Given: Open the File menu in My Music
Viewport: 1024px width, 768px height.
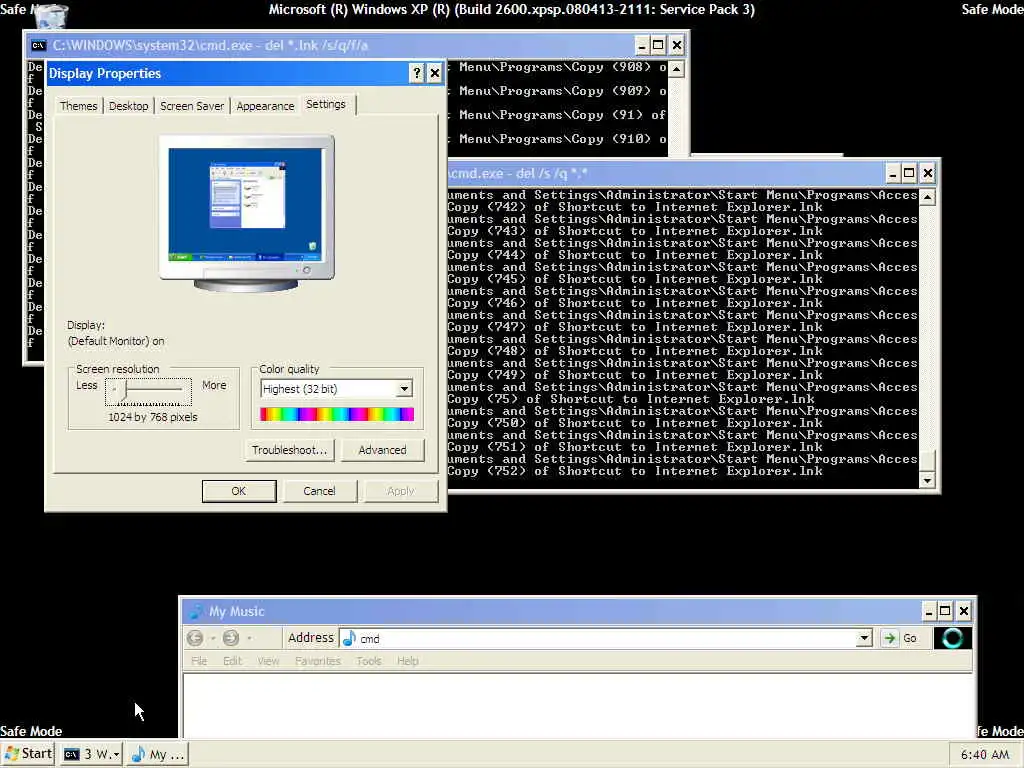Looking at the screenshot, I should click(x=199, y=661).
